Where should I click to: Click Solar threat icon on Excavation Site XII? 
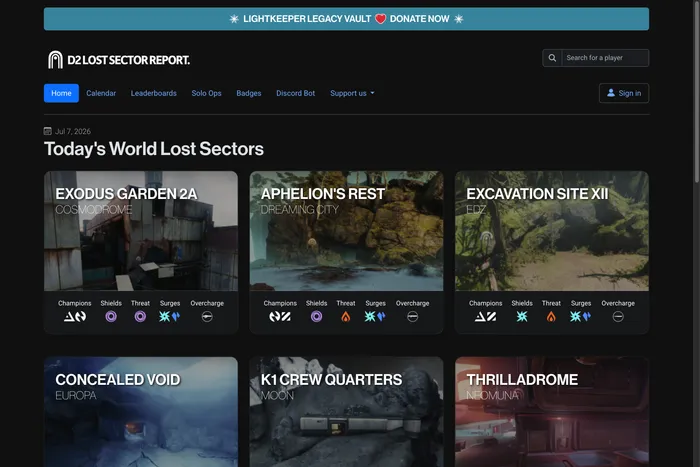(x=551, y=317)
